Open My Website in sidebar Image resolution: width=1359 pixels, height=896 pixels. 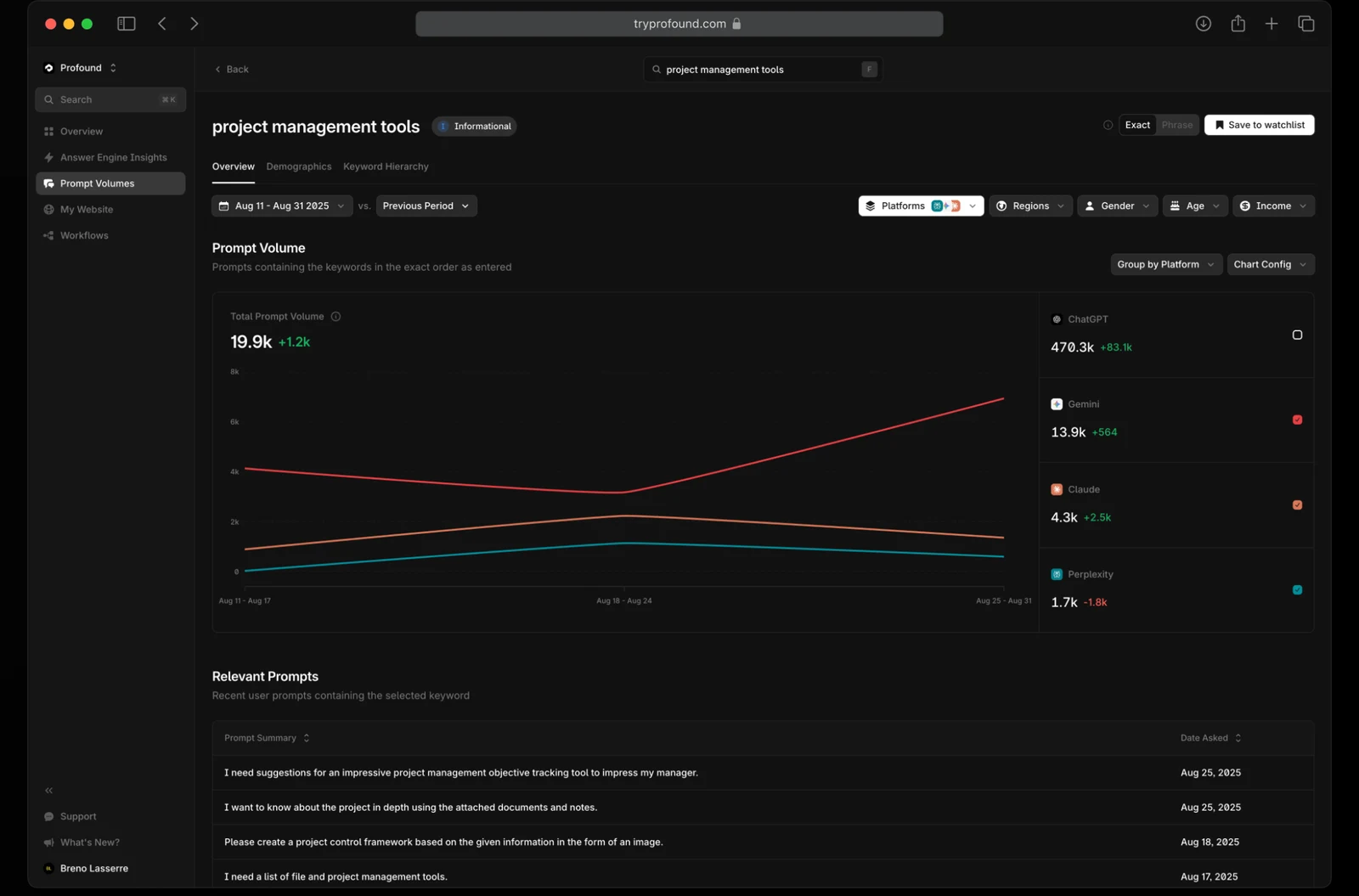pyautogui.click(x=110, y=210)
